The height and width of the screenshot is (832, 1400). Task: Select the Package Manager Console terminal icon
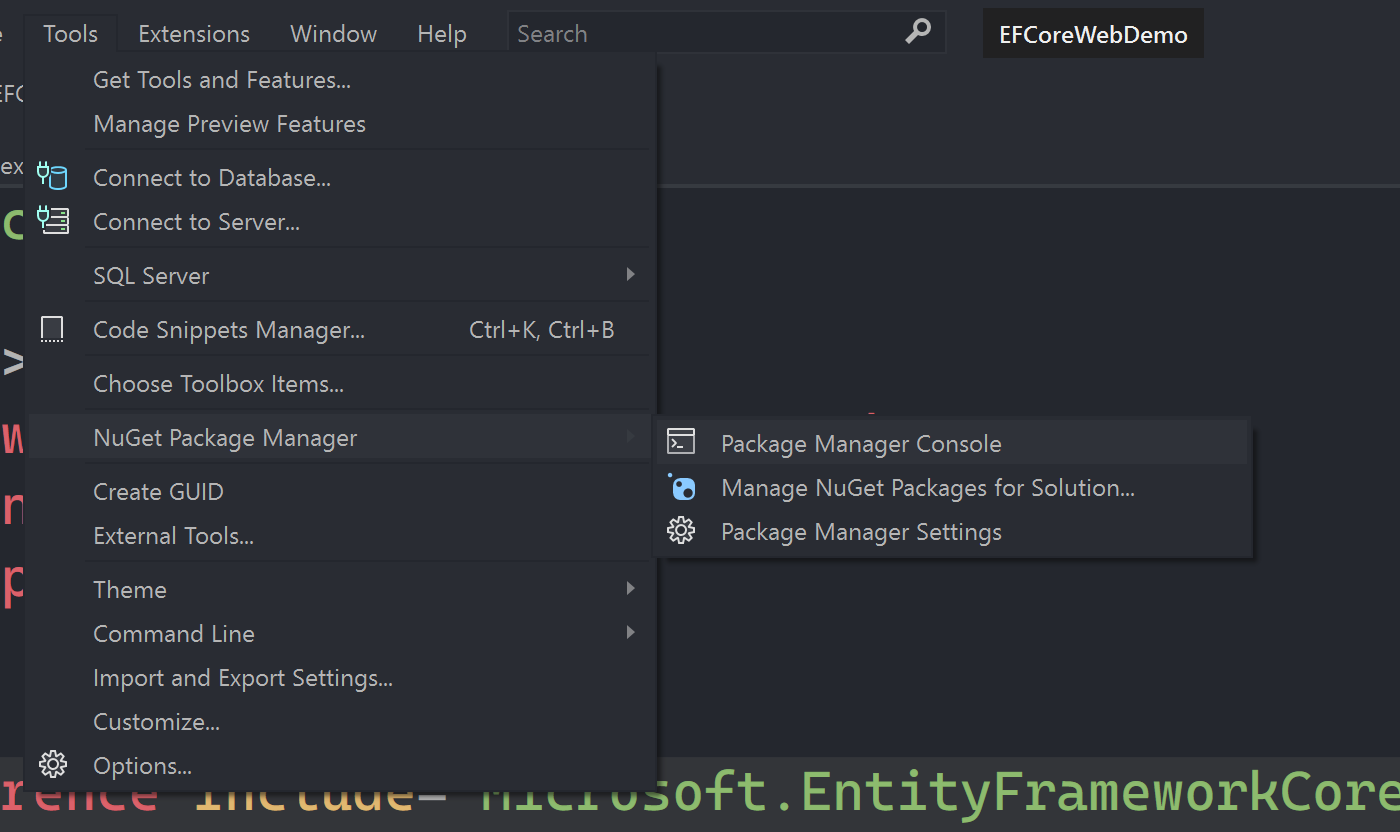click(681, 440)
